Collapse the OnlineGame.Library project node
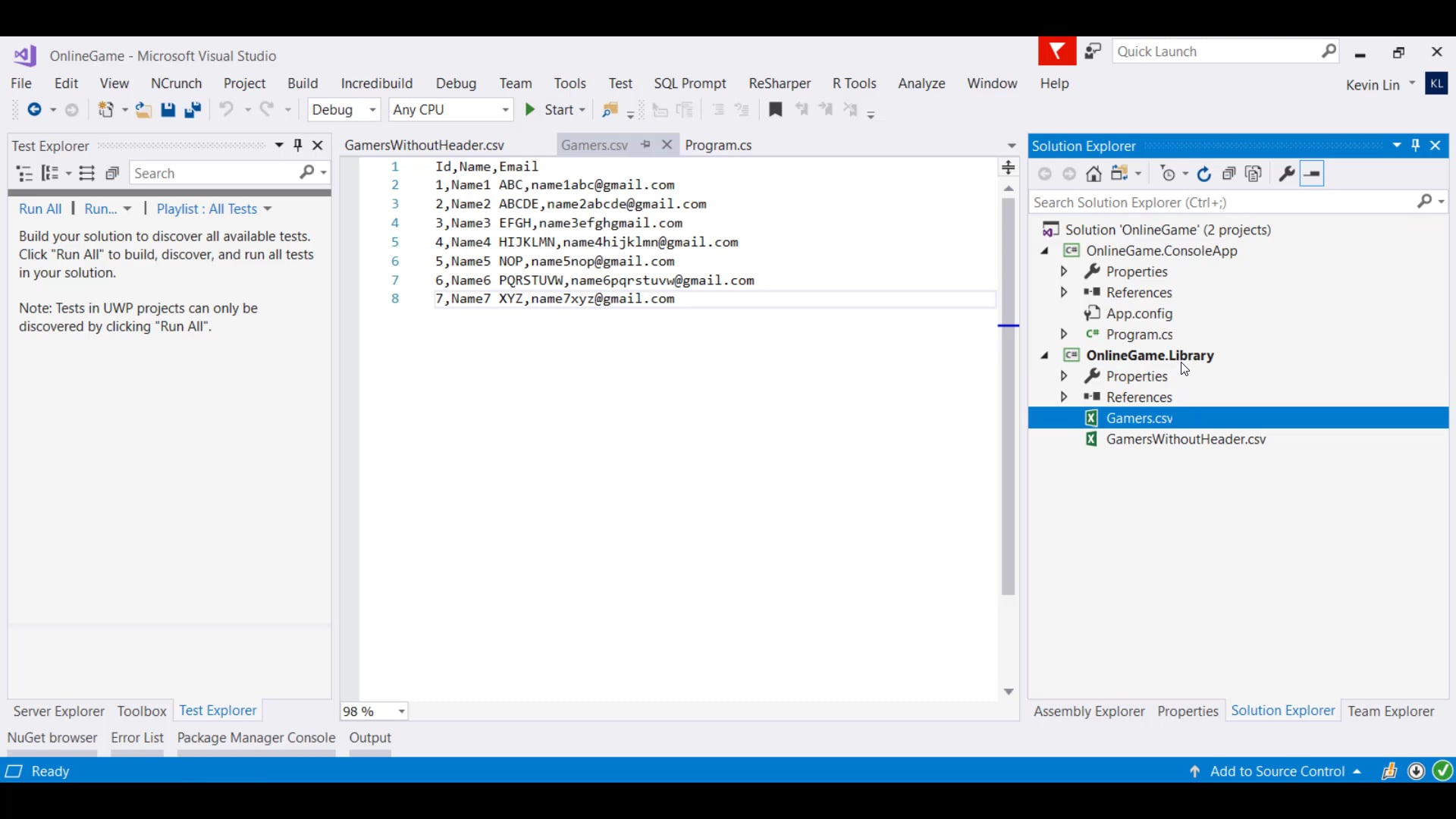The width and height of the screenshot is (1456, 819). [1045, 356]
